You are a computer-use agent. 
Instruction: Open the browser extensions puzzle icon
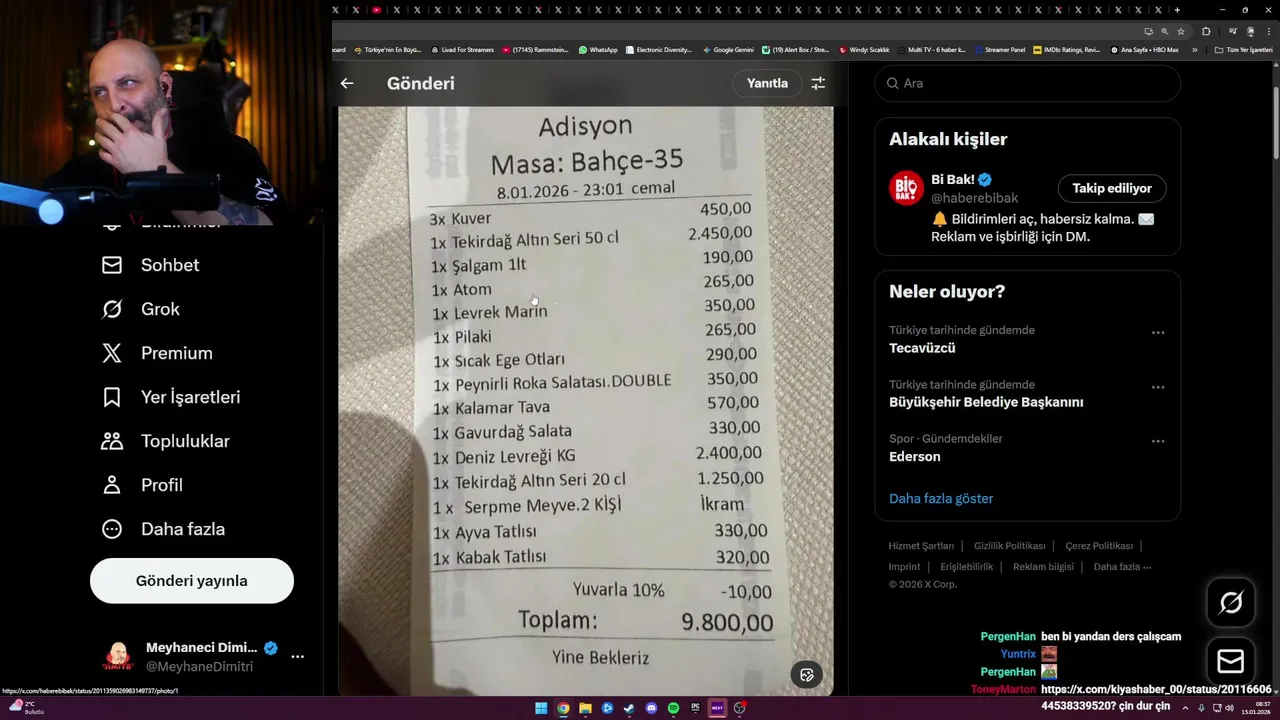pyautogui.click(x=1206, y=31)
